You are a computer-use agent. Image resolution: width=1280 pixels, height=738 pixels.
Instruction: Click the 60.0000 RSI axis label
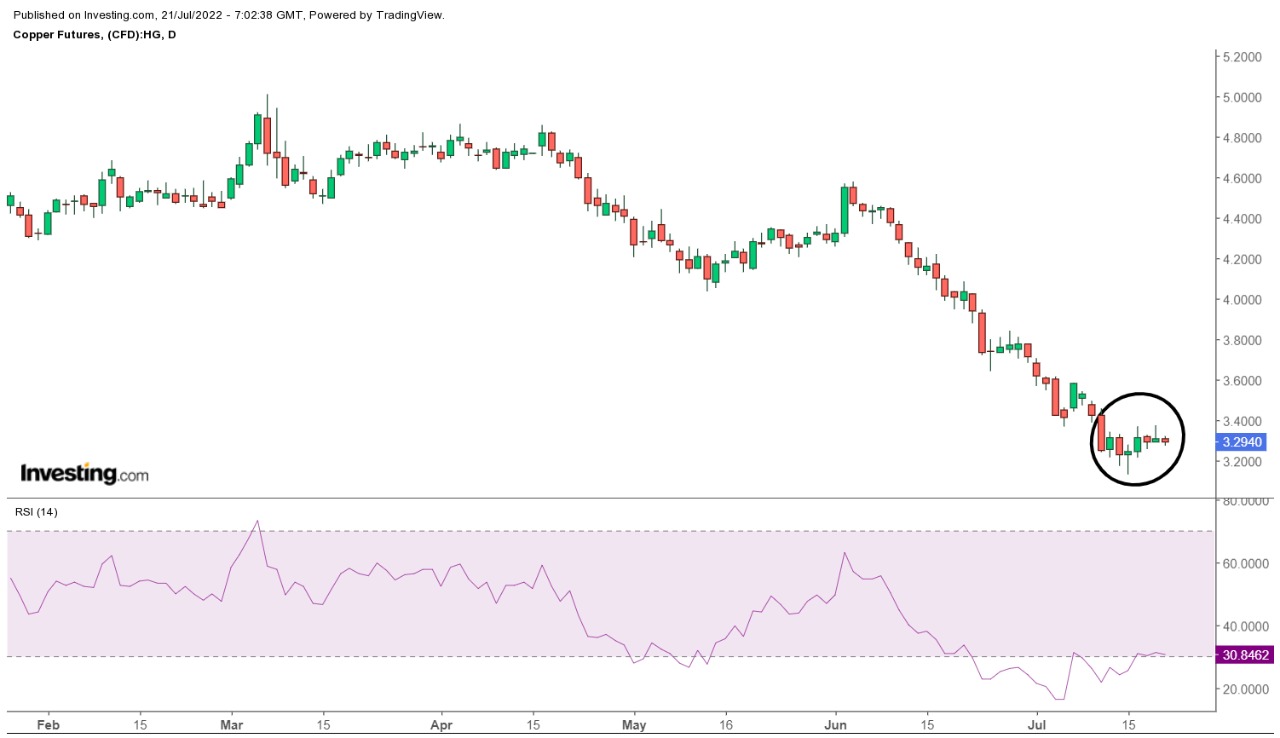(x=1245, y=564)
